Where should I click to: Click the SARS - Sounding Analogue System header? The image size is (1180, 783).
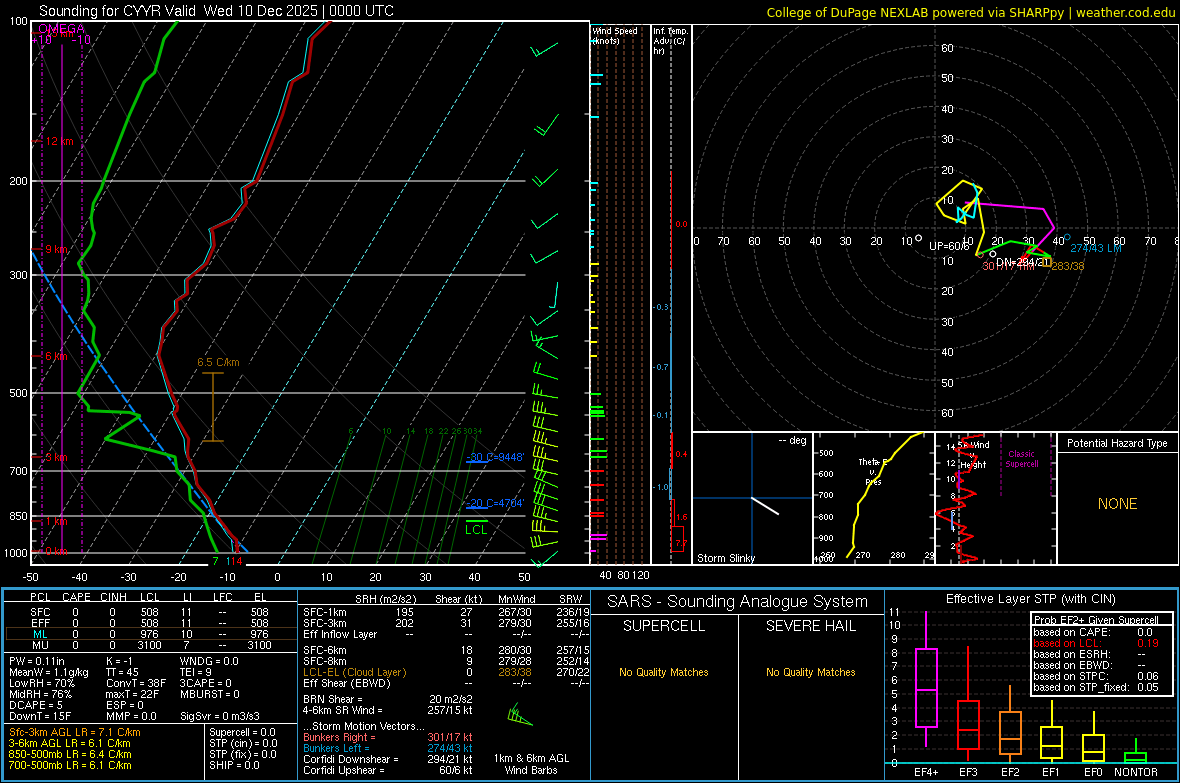[738, 602]
